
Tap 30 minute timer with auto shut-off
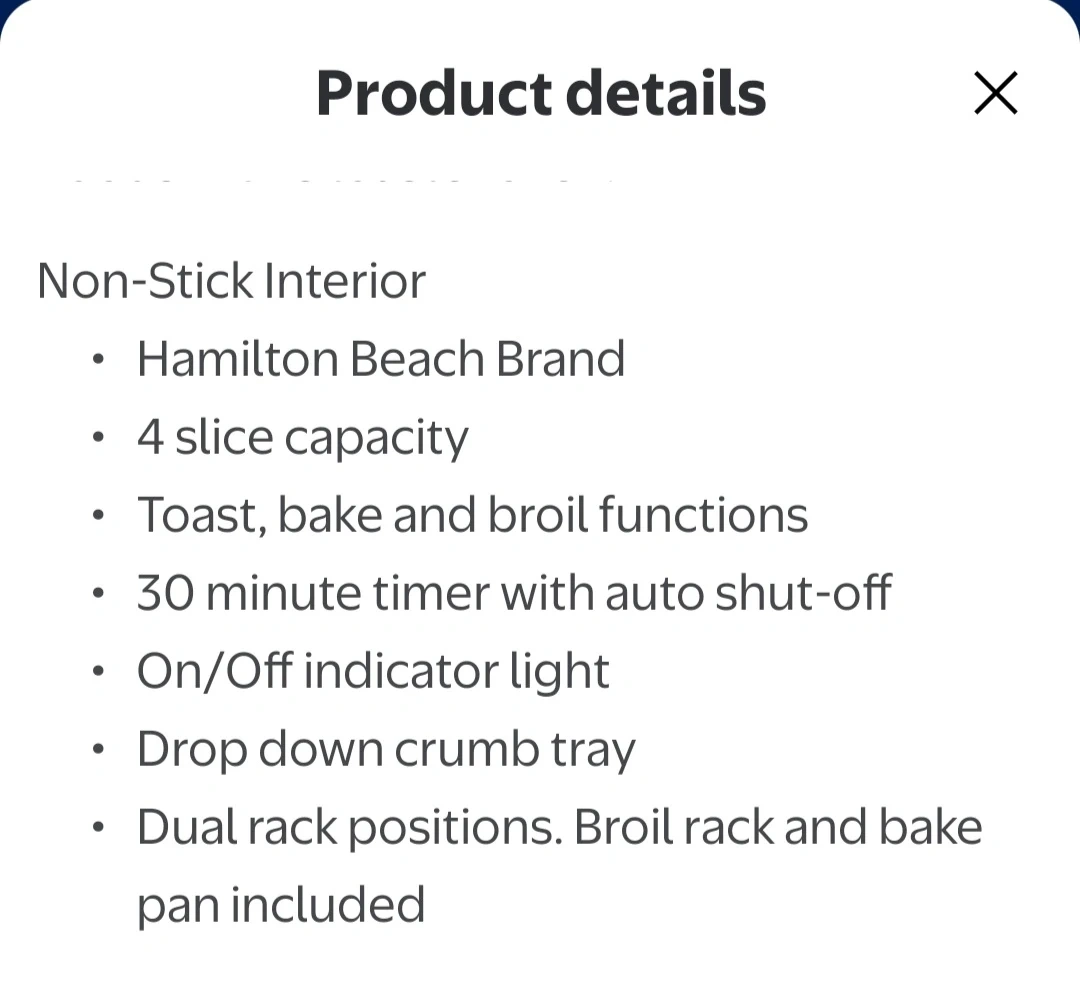point(514,593)
